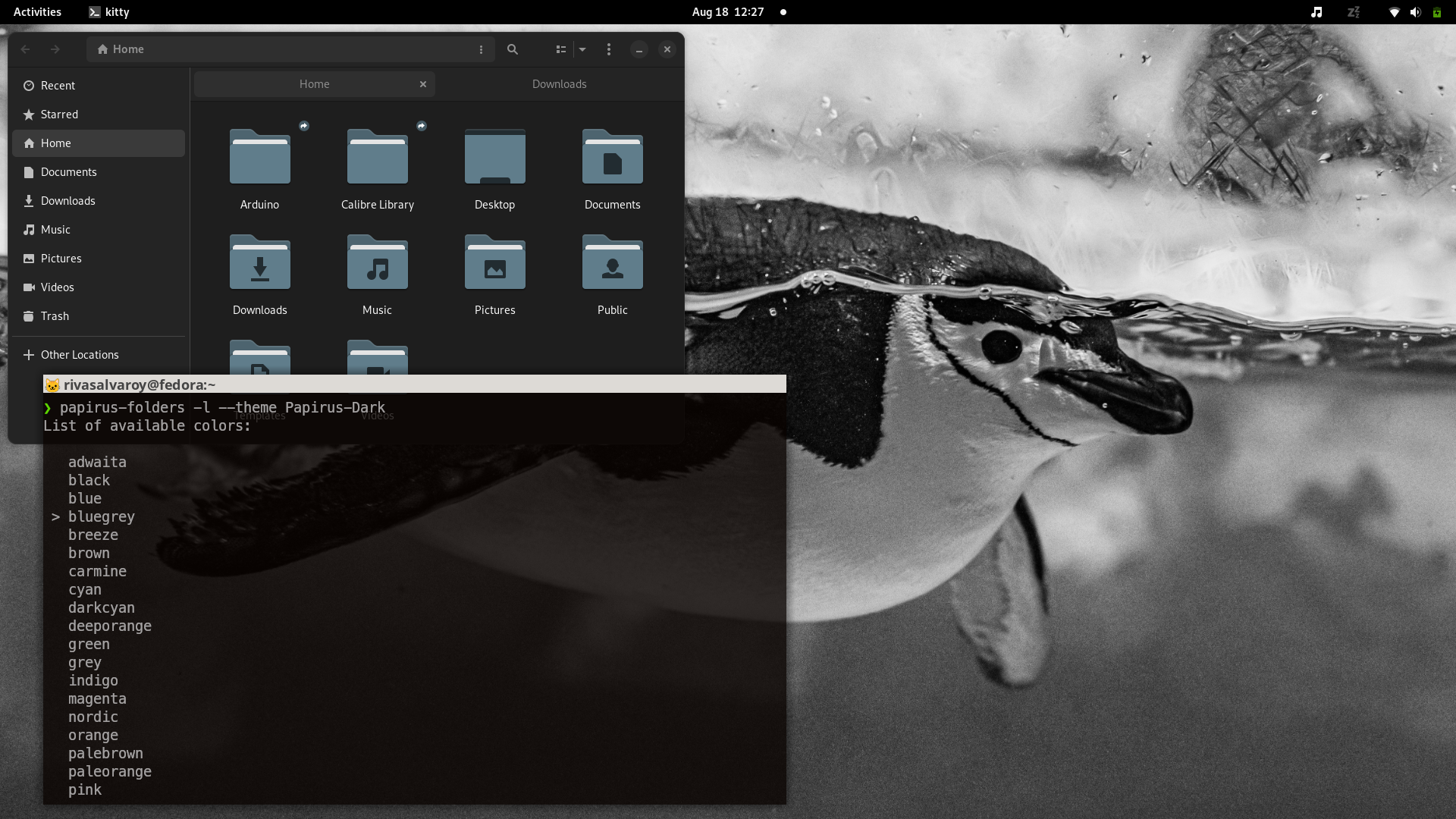Open the main three-dot menu in Files

coord(609,49)
